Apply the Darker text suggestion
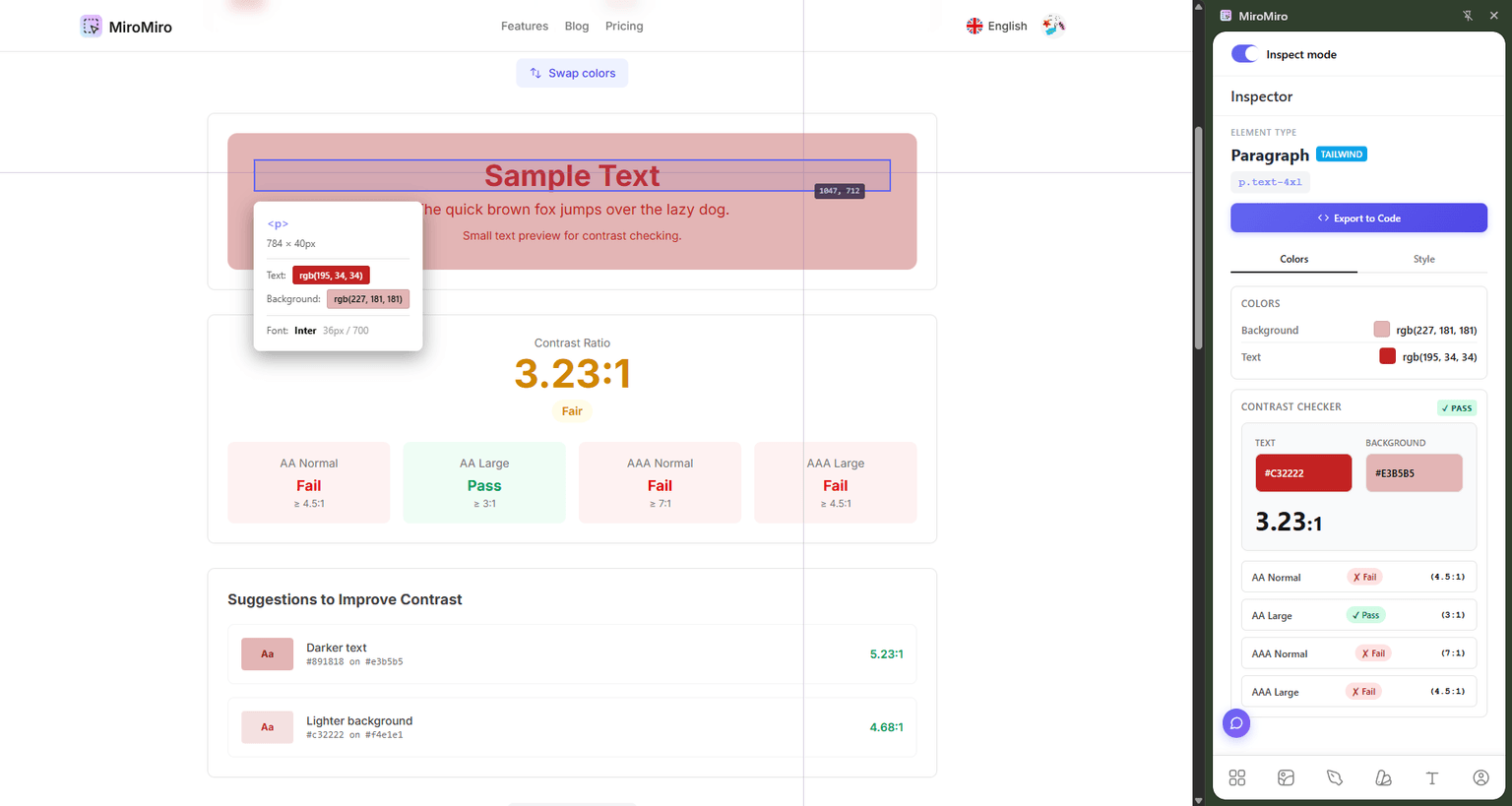This screenshot has width=1512, height=806. [x=572, y=653]
